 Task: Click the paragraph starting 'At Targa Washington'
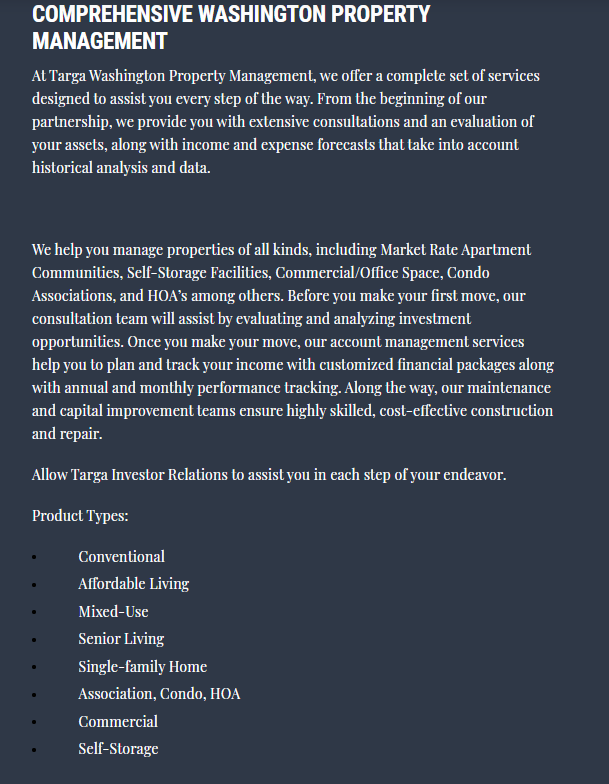(x=286, y=122)
